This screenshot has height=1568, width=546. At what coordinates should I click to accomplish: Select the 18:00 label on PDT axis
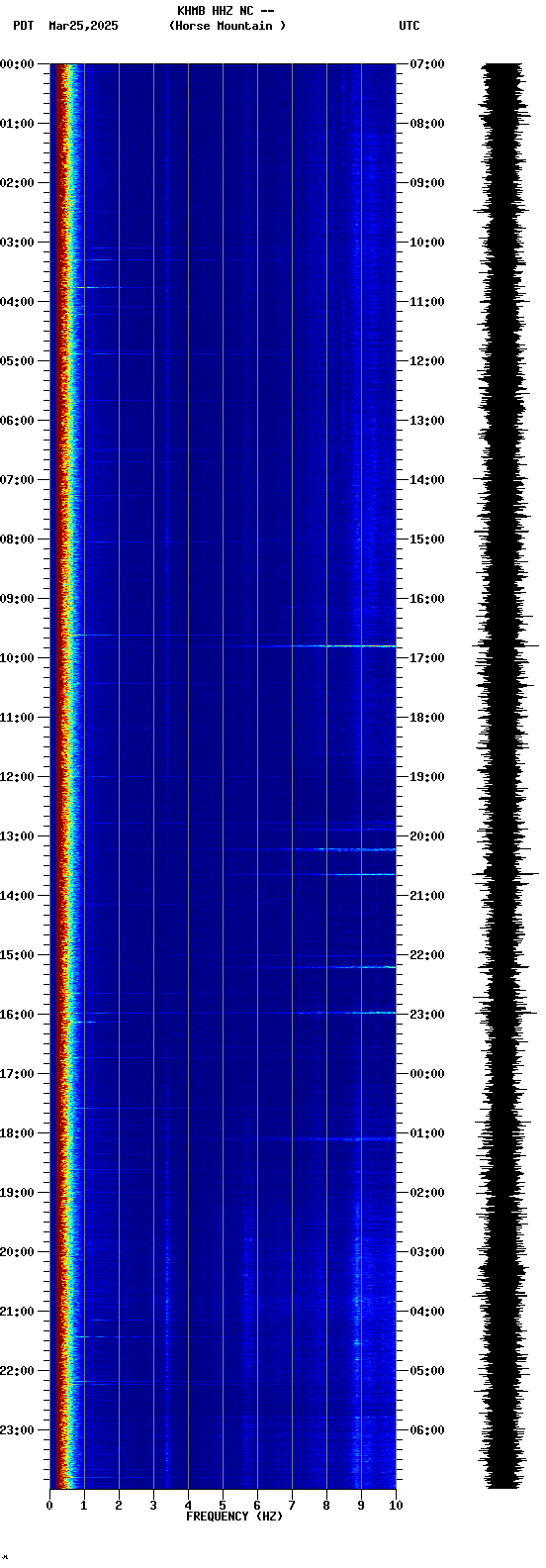tap(17, 1133)
